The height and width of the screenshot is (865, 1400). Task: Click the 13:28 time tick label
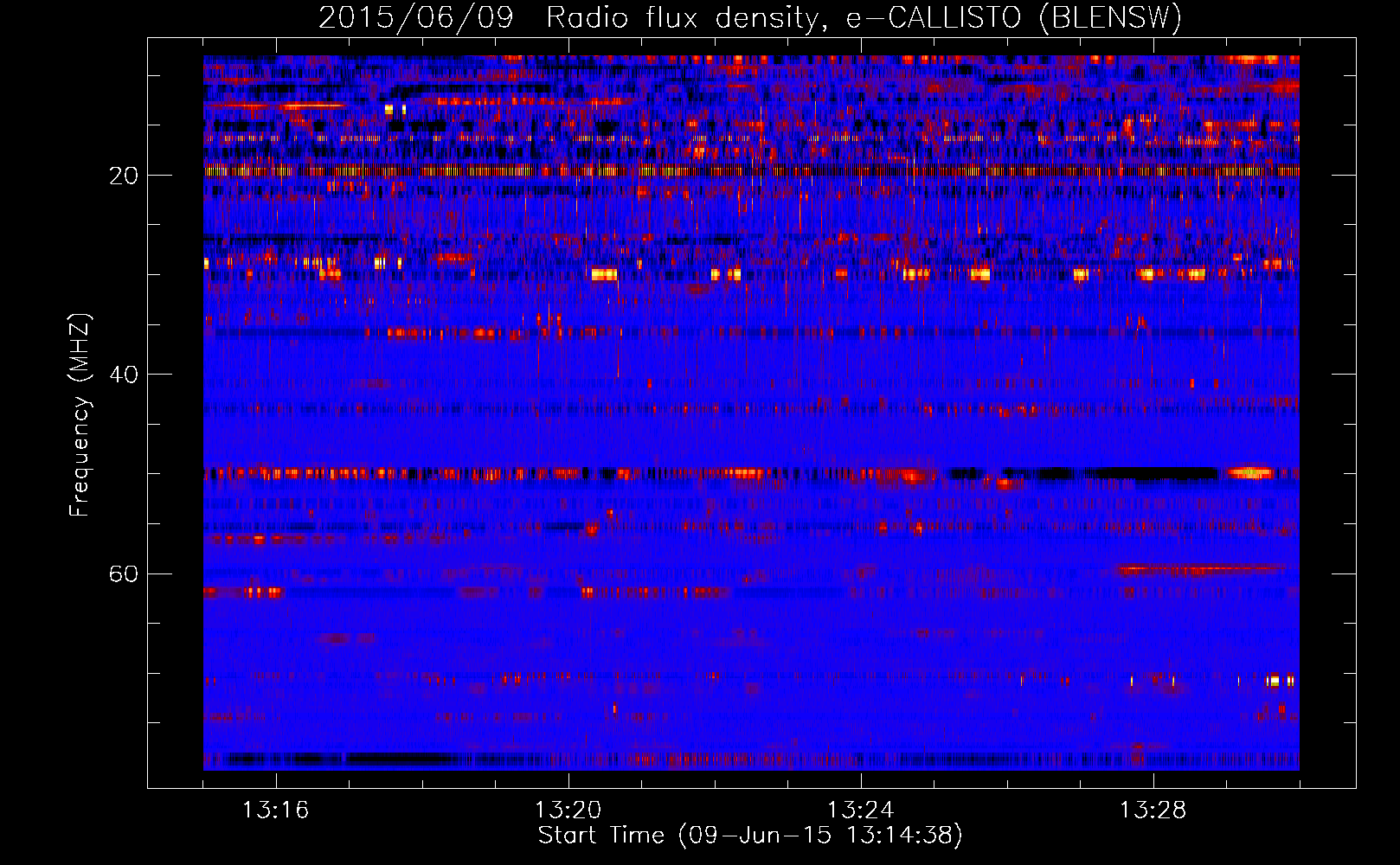[1153, 811]
